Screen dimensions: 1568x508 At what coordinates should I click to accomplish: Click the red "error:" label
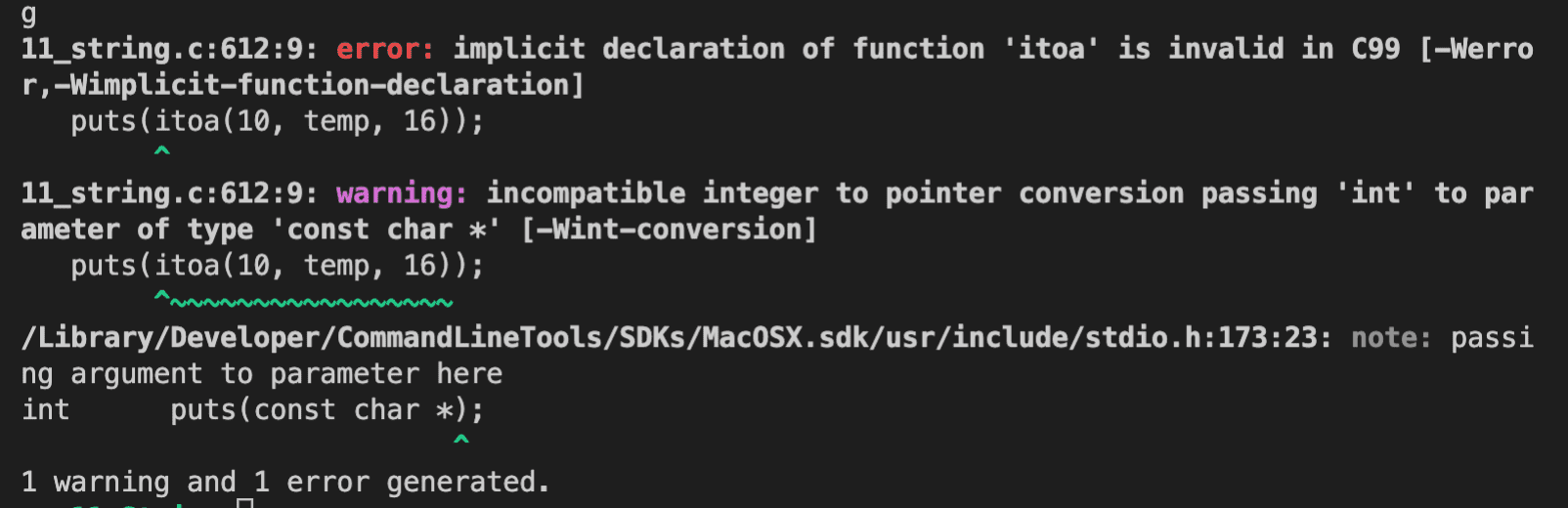click(385, 49)
